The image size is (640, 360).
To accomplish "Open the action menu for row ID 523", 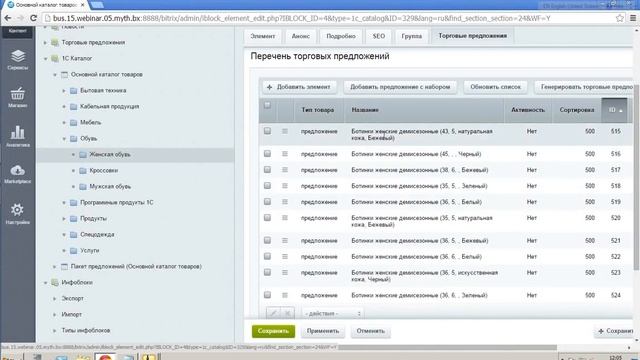I will 285,273.
